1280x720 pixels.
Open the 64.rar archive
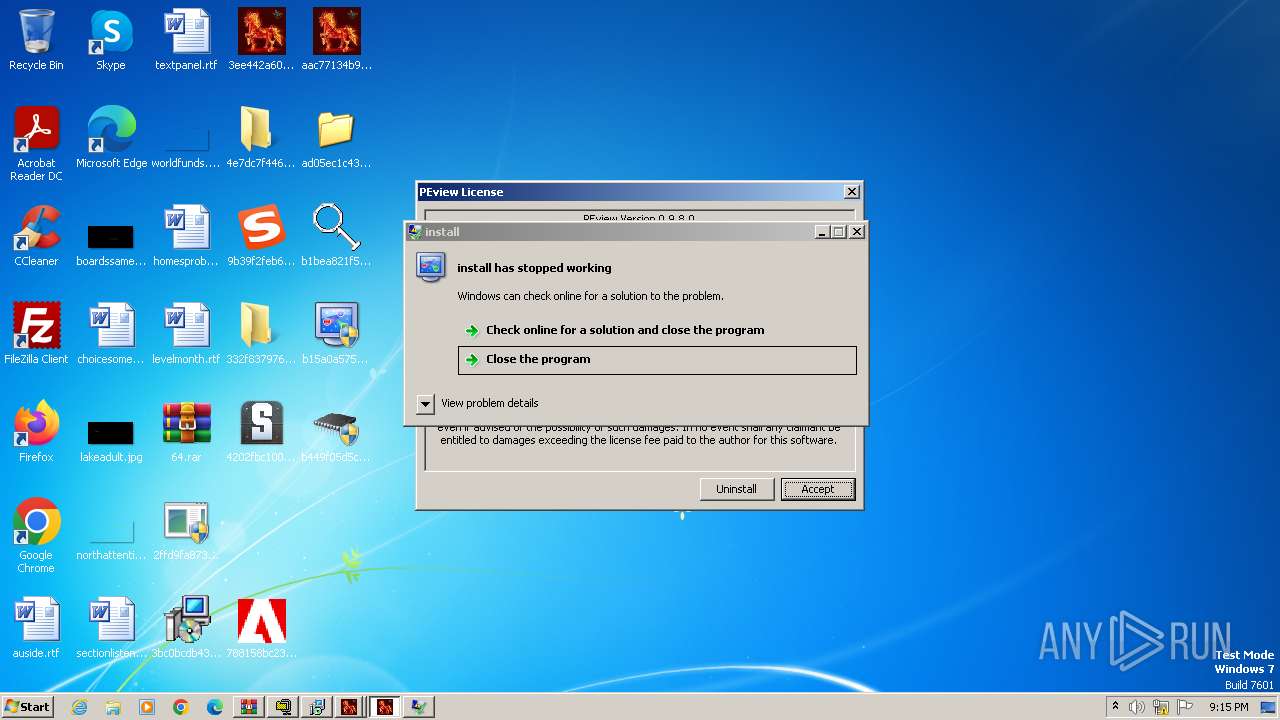[186, 432]
